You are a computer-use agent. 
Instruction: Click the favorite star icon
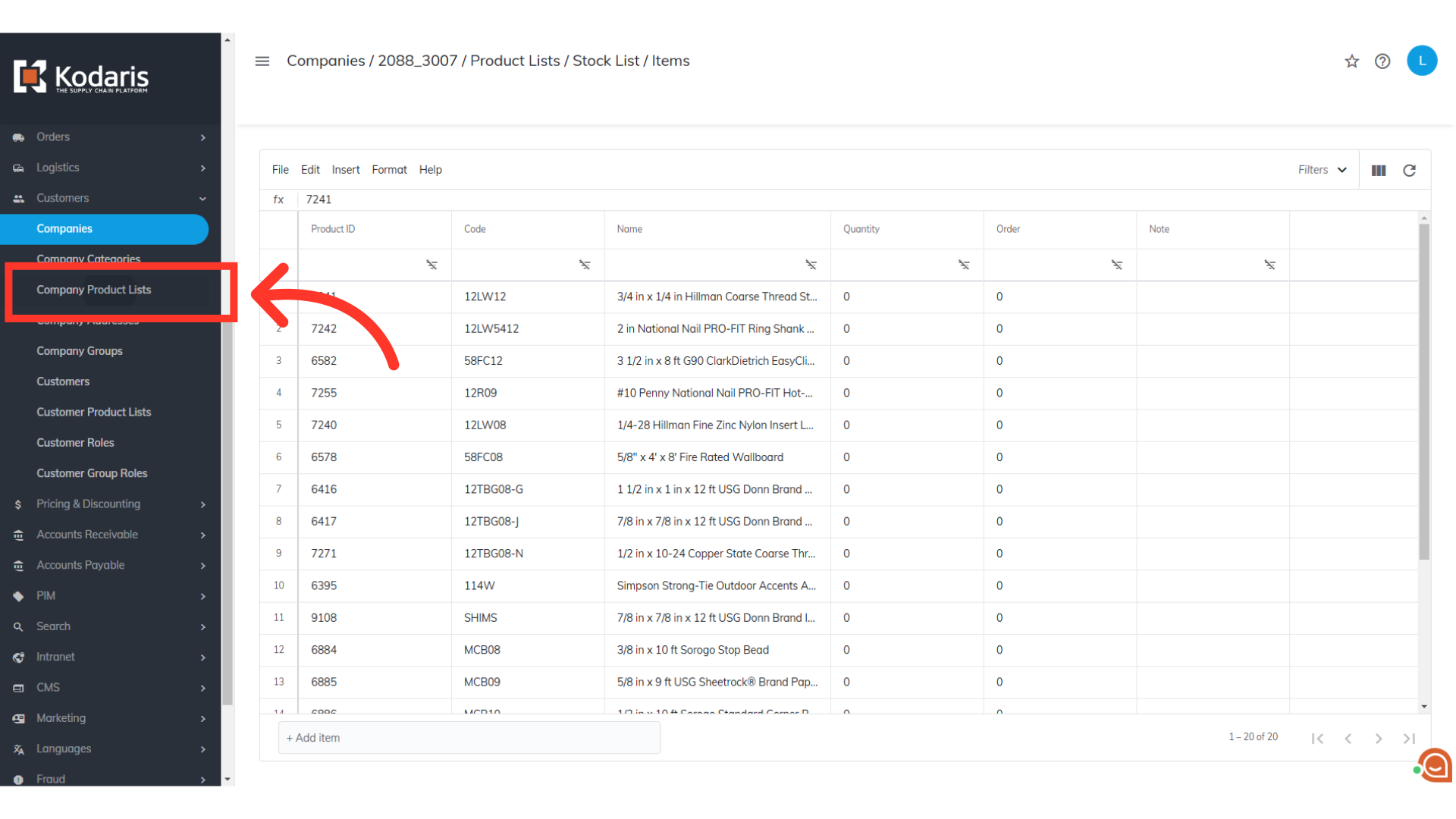tap(1351, 61)
